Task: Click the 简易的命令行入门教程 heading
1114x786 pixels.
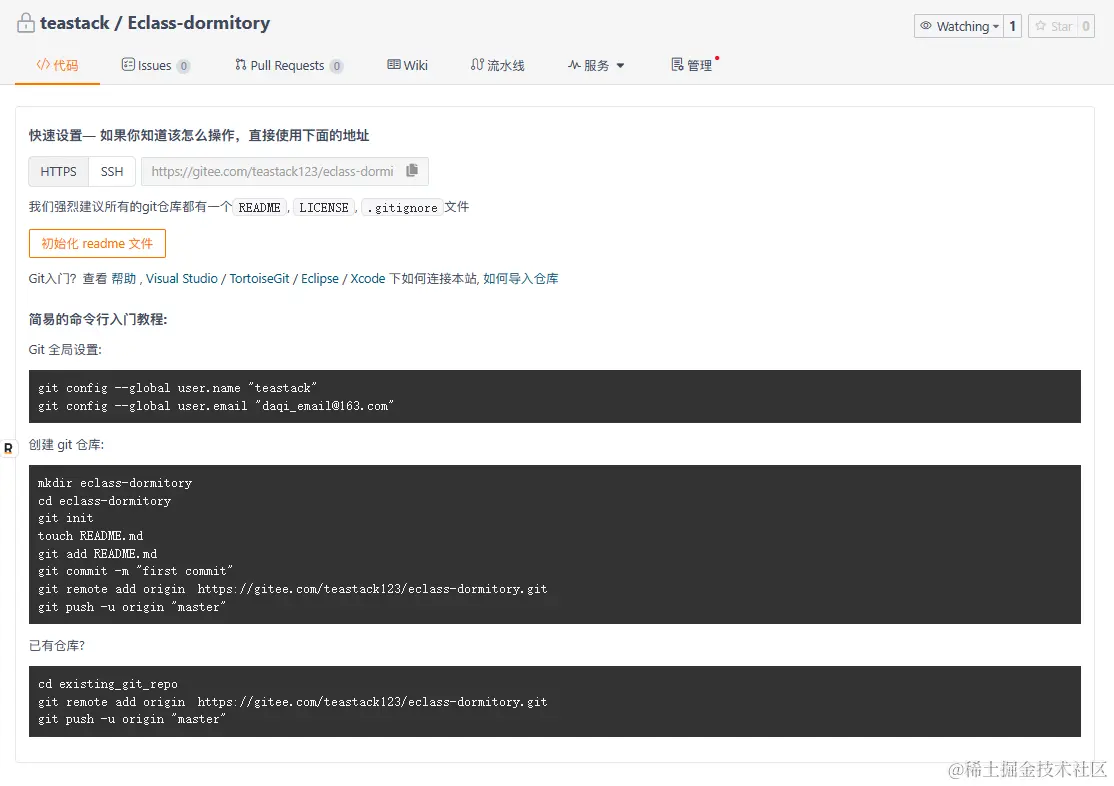Action: [98, 319]
